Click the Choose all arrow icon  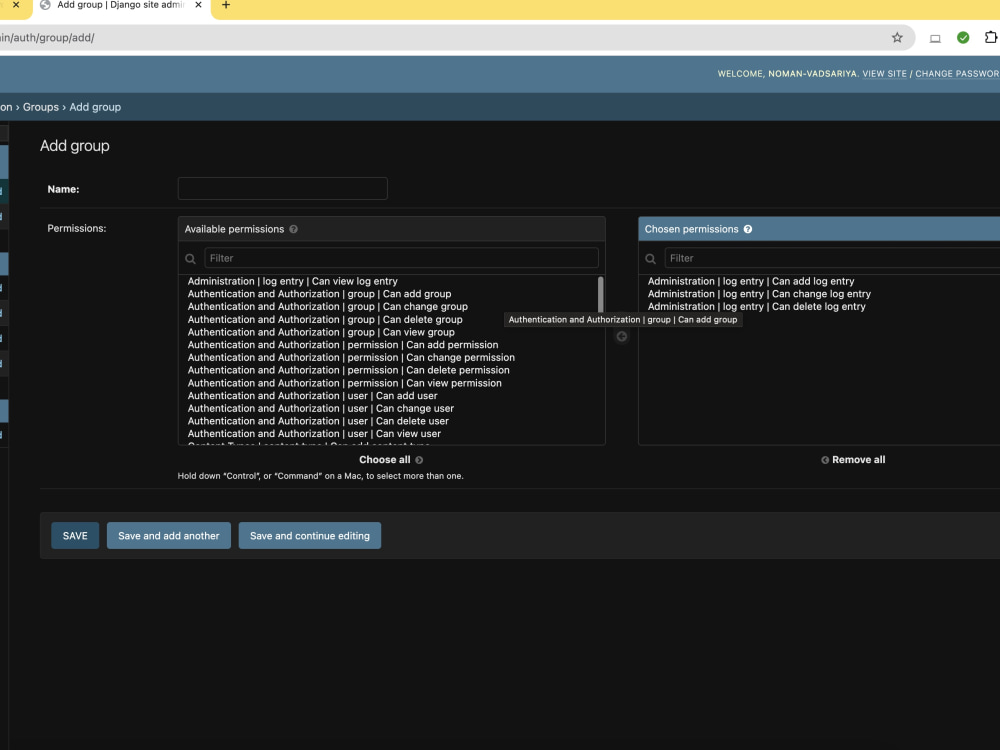pos(419,460)
